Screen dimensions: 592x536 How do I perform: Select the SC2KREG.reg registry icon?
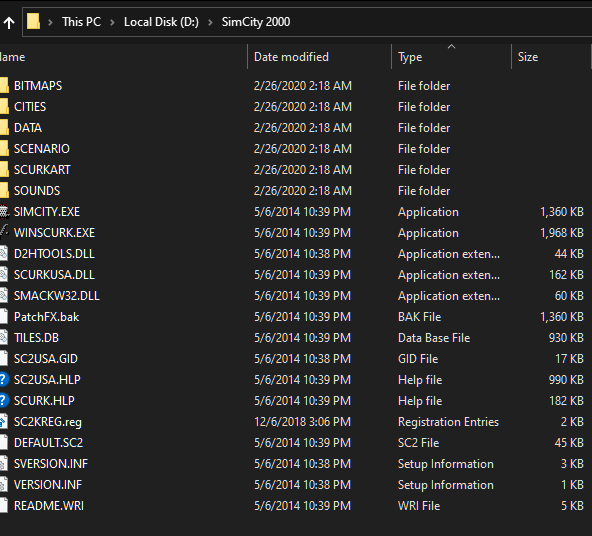click(4, 422)
